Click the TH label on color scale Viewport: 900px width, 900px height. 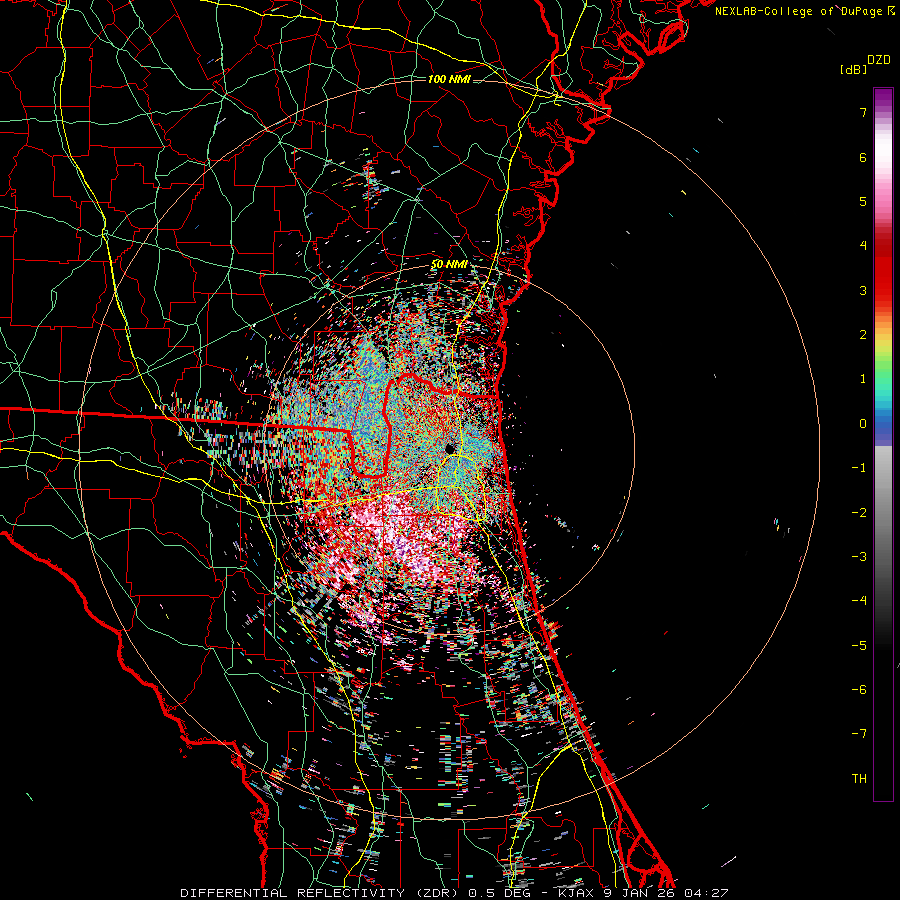[x=859, y=779]
